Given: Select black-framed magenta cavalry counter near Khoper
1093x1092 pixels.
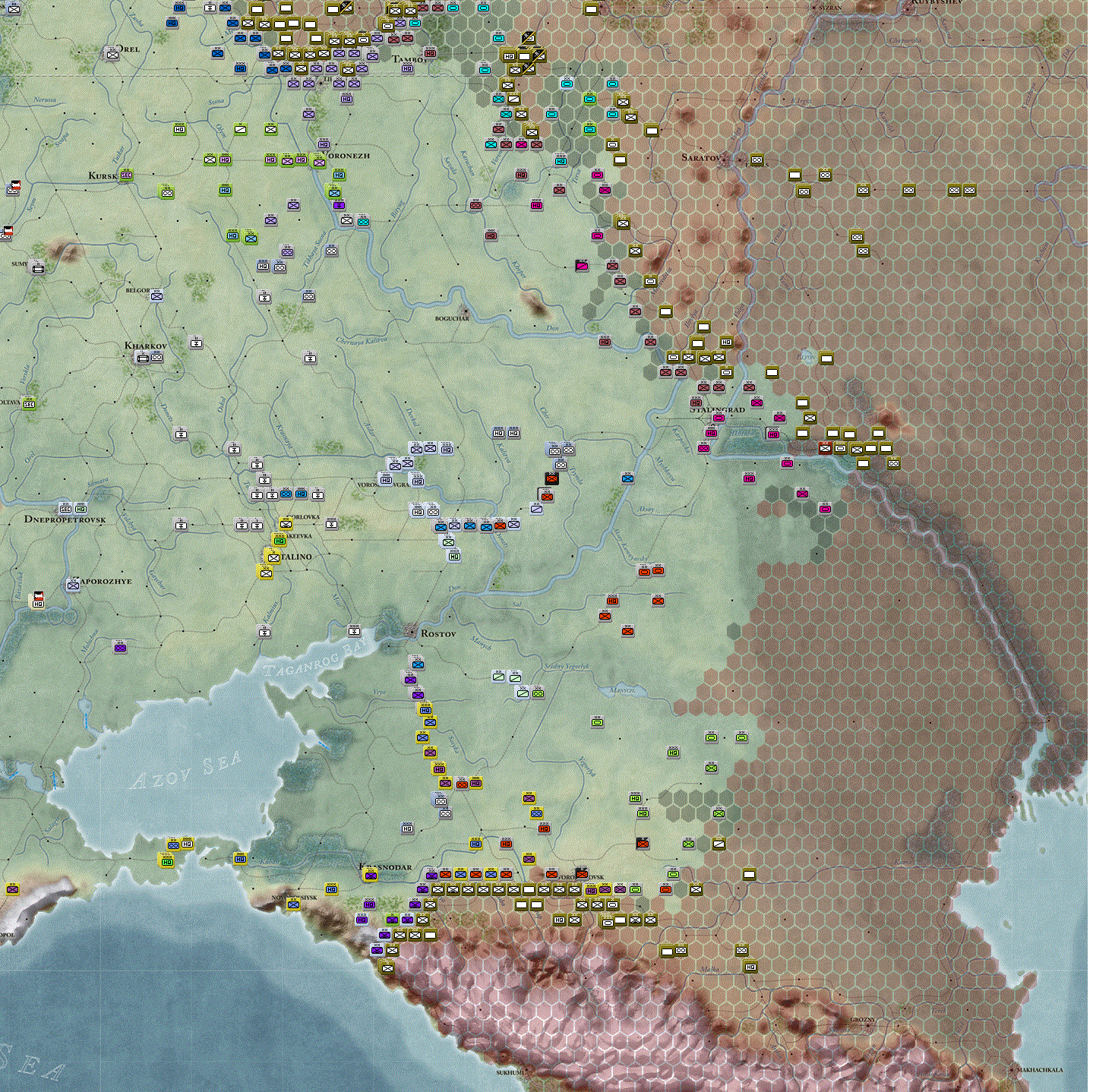Looking at the screenshot, I should click(x=582, y=266).
